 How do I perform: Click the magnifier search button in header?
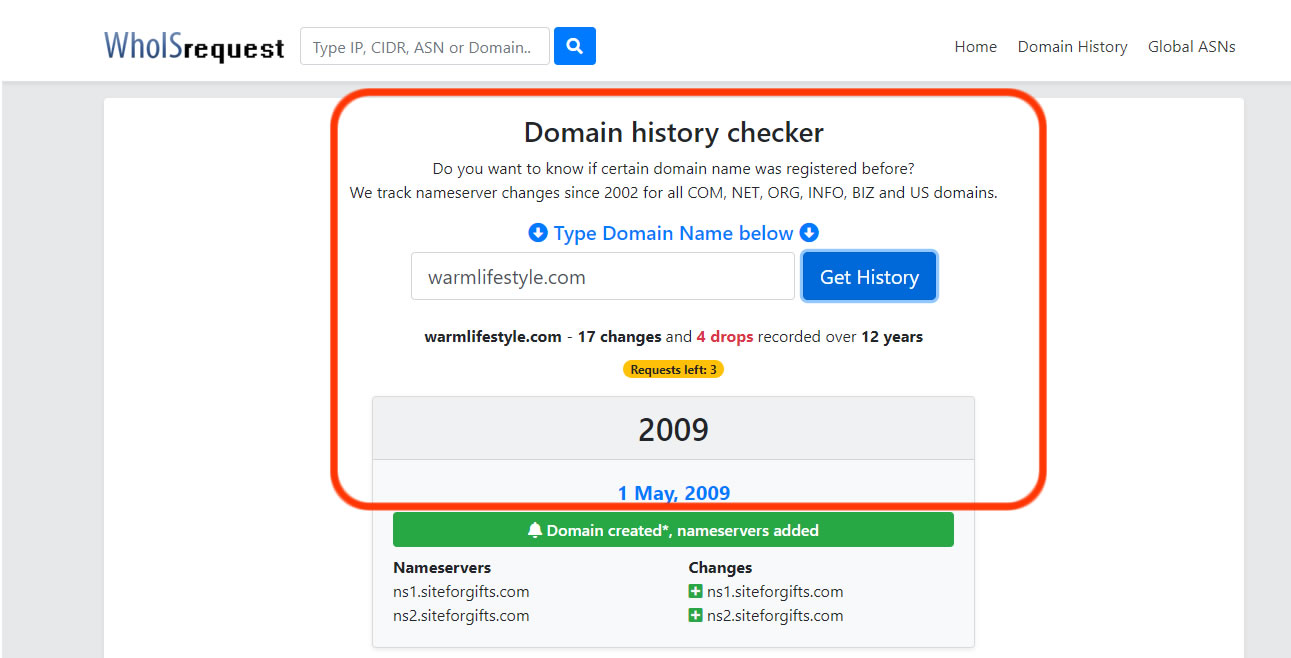pyautogui.click(x=575, y=46)
